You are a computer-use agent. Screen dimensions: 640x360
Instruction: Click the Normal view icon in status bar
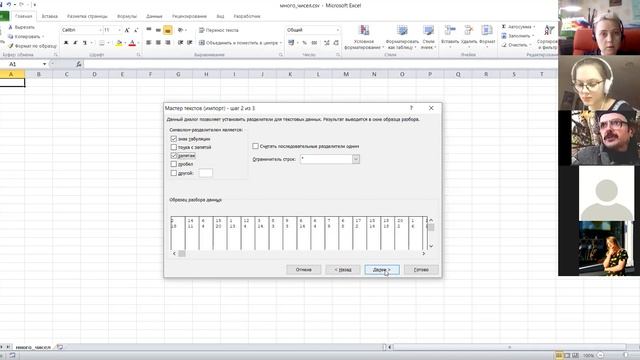[x=559, y=356]
